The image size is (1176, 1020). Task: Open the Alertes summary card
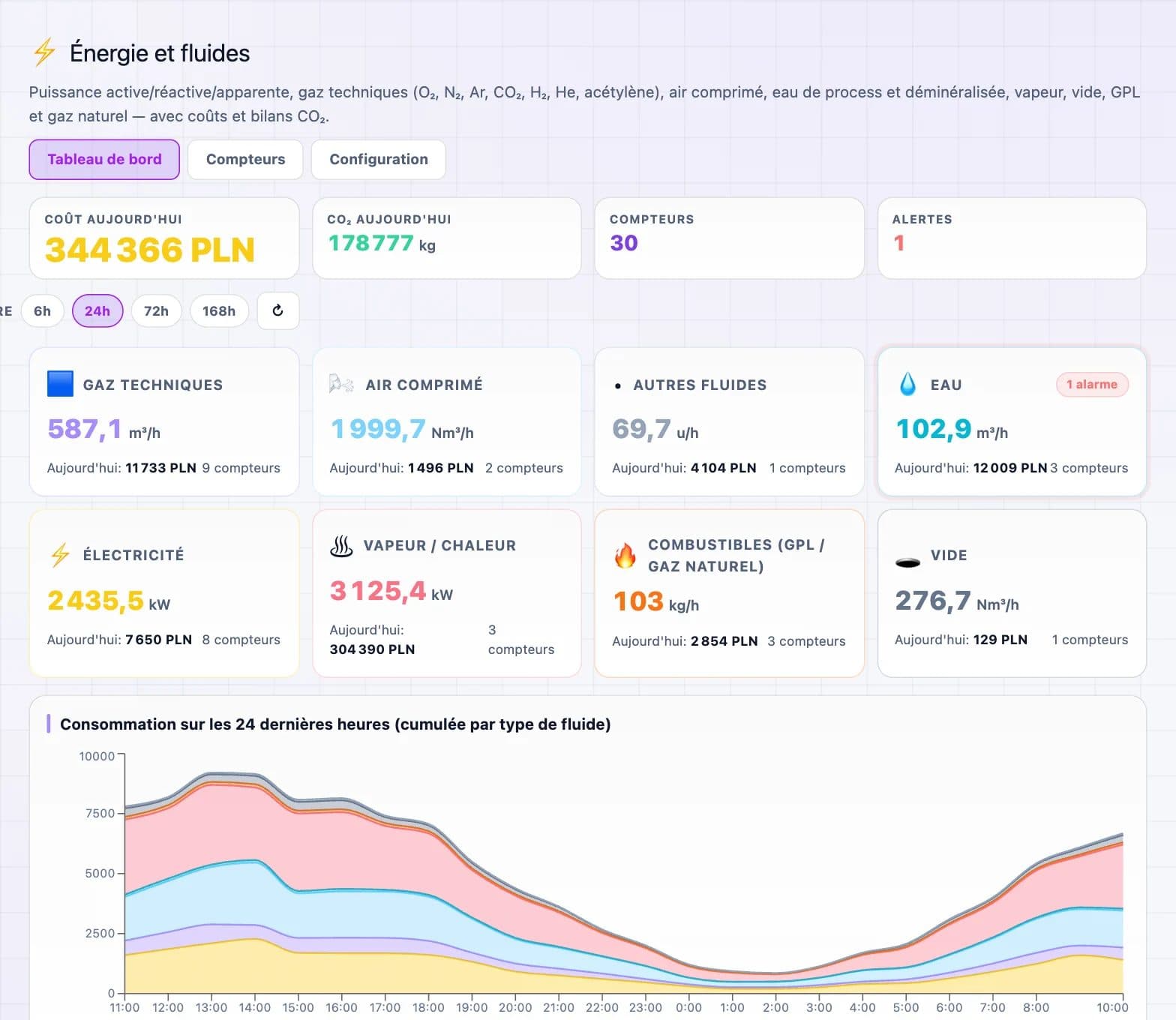1012,238
